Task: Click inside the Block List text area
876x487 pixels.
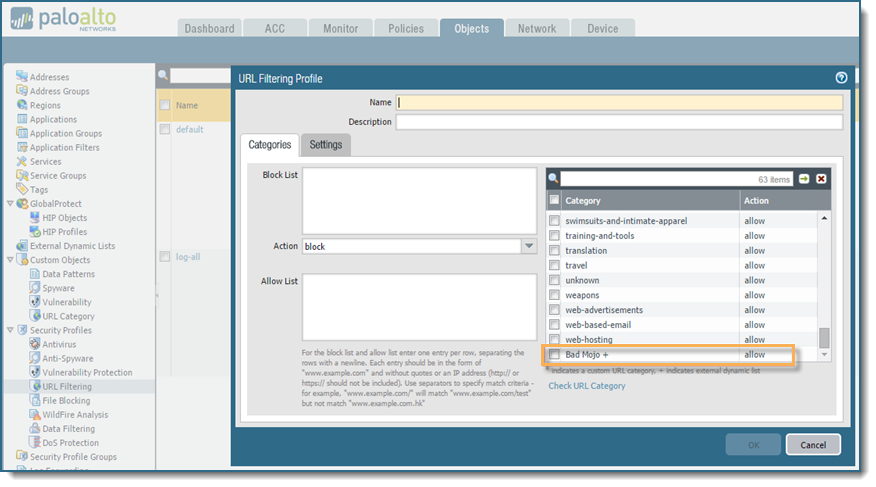Action: point(420,201)
